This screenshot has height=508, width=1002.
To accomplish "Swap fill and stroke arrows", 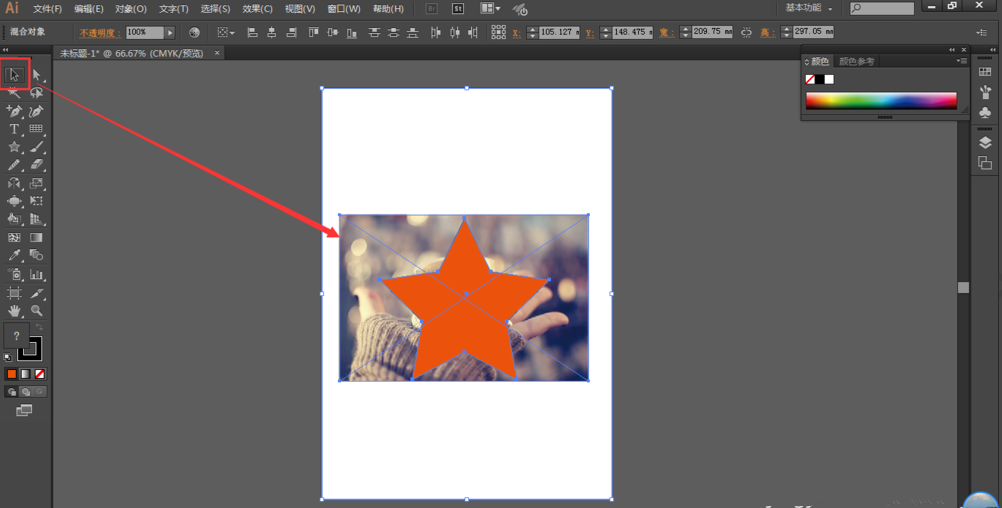I will (x=39, y=327).
